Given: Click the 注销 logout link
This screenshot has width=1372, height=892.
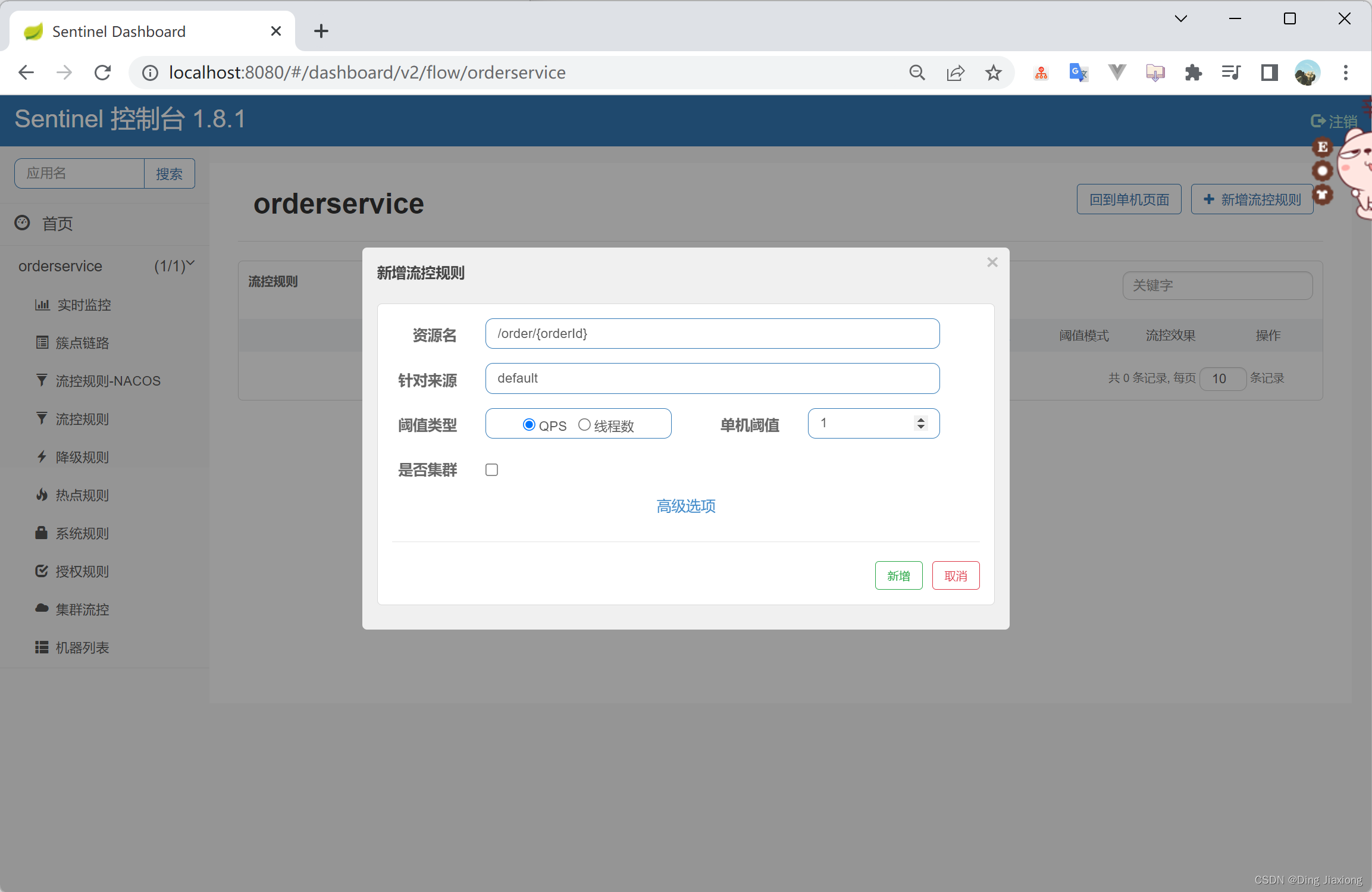Looking at the screenshot, I should (x=1335, y=121).
